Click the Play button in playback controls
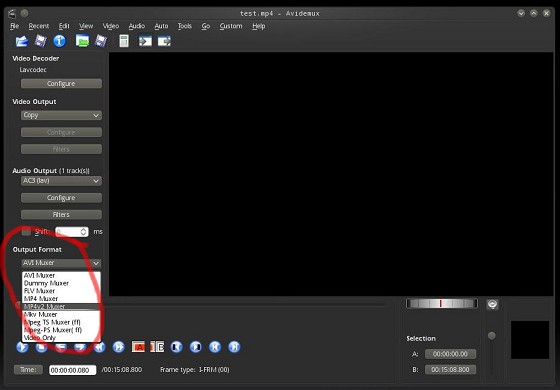 [x=22, y=347]
